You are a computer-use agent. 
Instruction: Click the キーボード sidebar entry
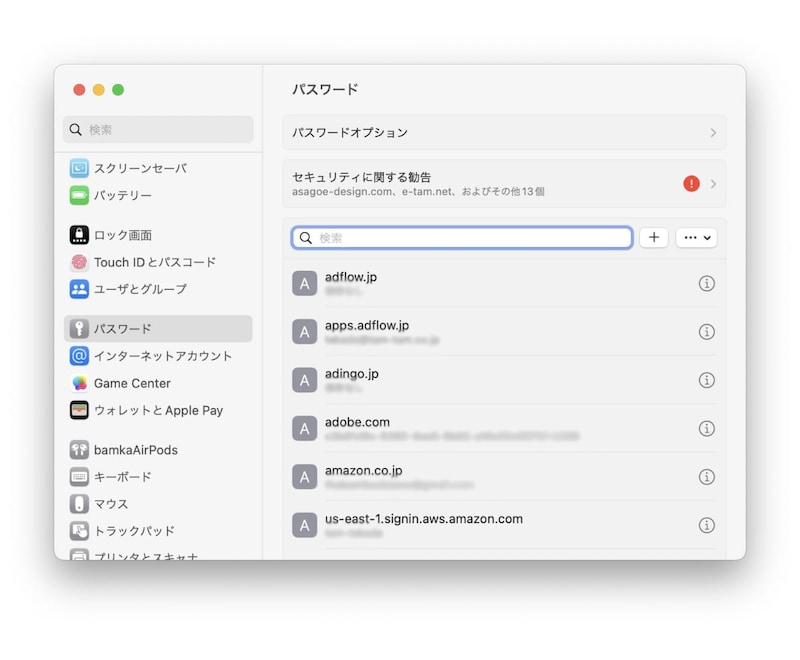(x=81, y=477)
